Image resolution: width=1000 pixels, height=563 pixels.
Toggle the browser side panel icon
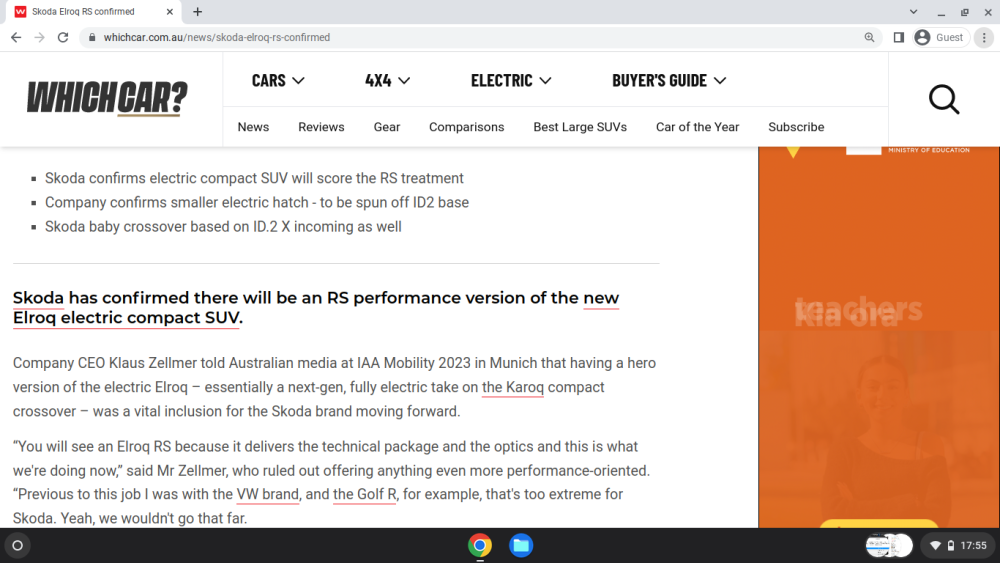pos(899,38)
